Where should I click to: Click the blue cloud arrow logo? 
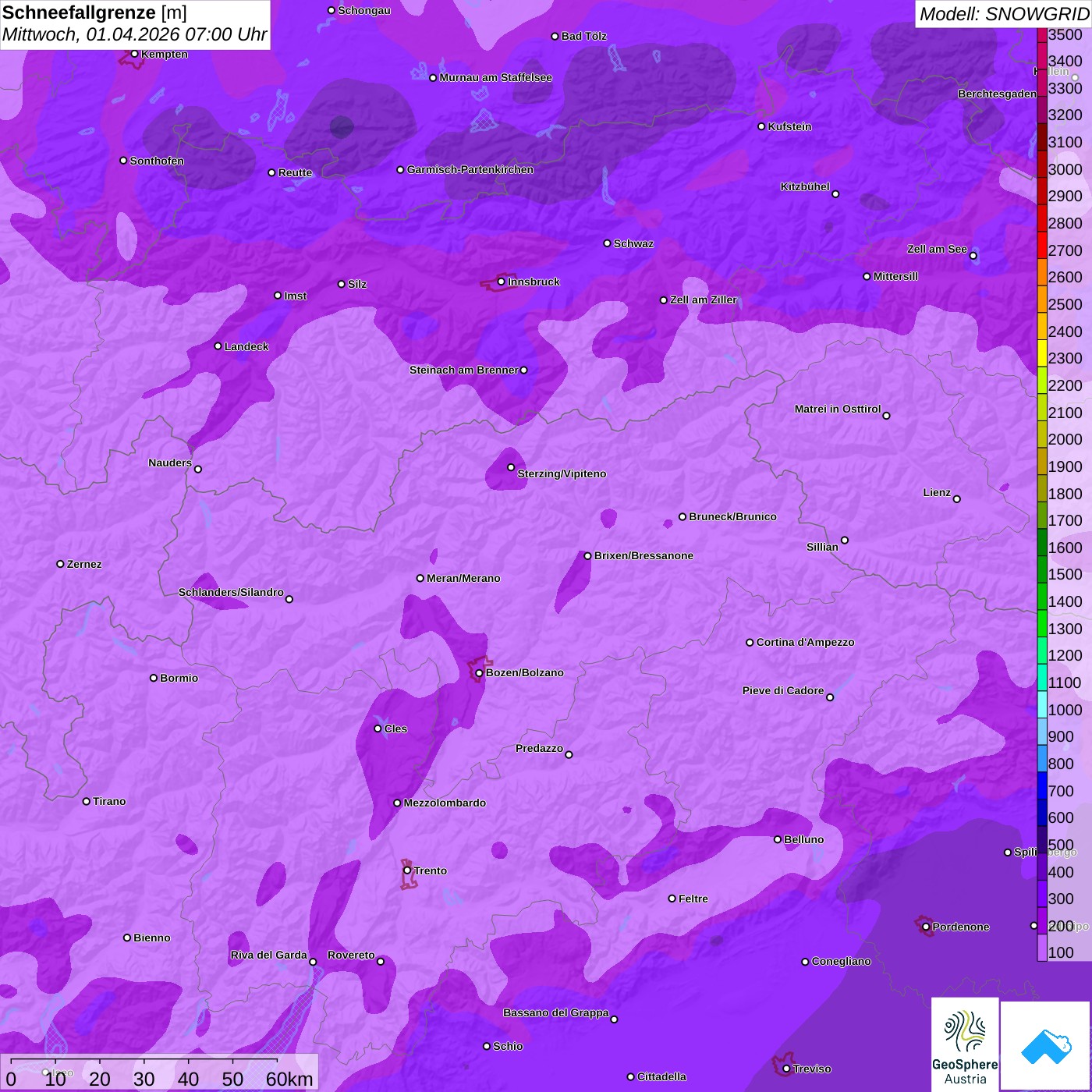tap(1046, 1047)
